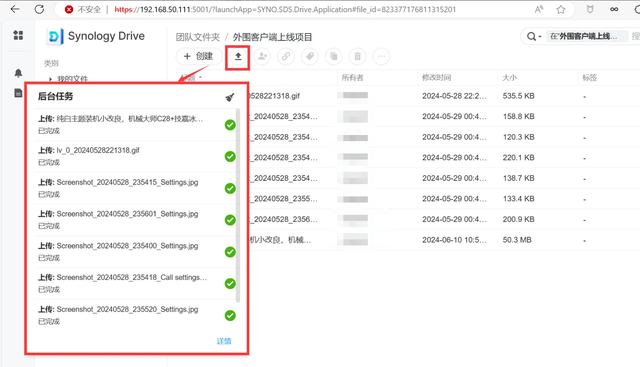The image size is (640, 367).
Task: Click the get link chain icon
Action: (286, 56)
